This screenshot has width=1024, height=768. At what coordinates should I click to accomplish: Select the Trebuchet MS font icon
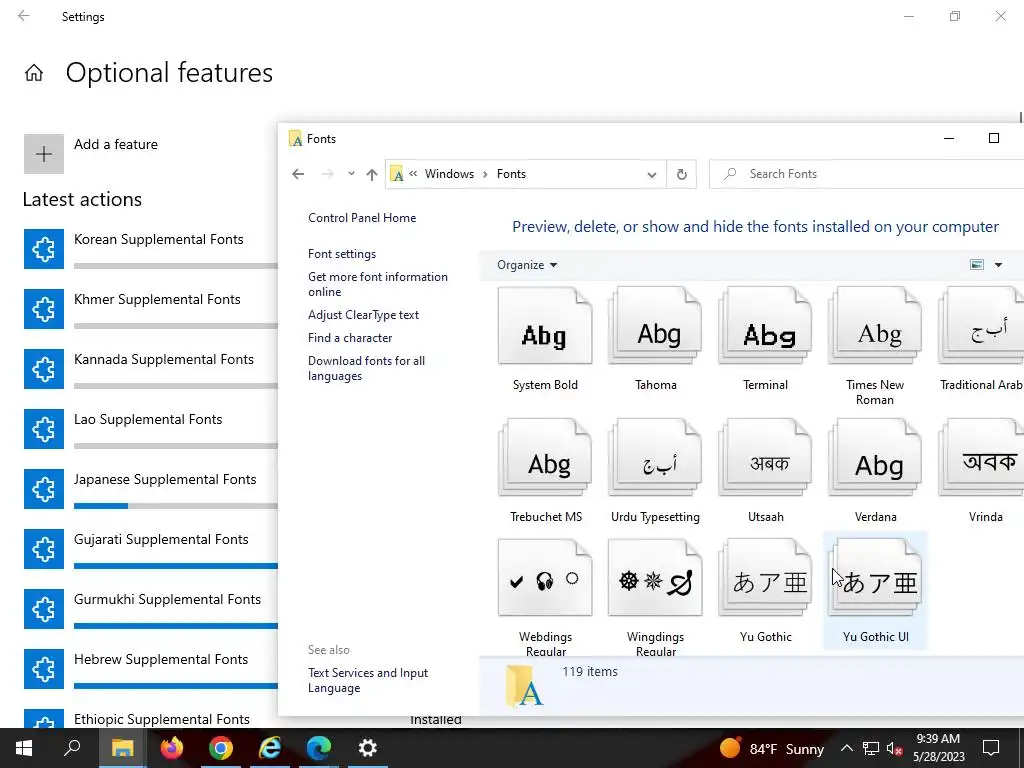545,458
